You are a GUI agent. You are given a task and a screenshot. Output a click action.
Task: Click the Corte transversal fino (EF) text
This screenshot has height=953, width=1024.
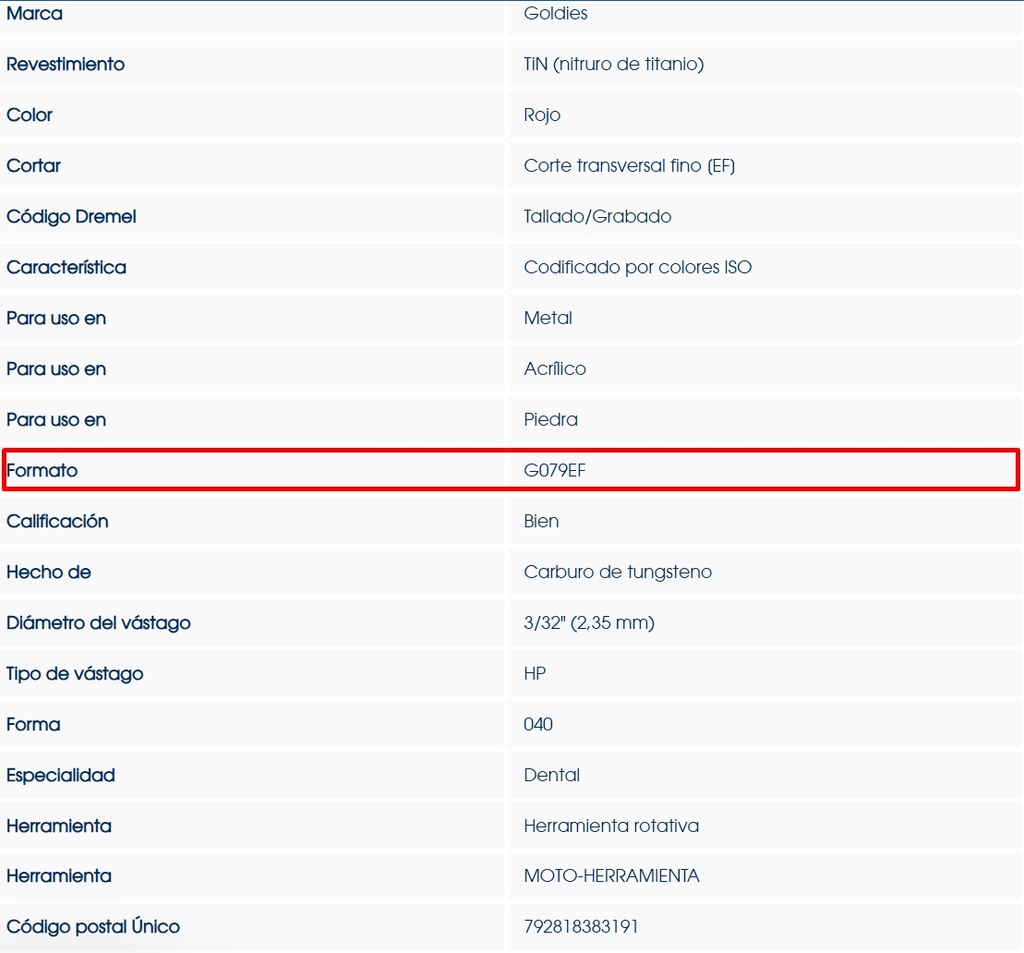coord(629,166)
